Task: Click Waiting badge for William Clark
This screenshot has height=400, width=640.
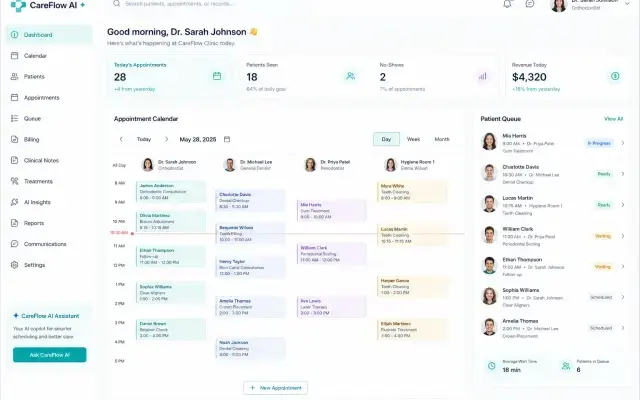Action: tap(603, 236)
